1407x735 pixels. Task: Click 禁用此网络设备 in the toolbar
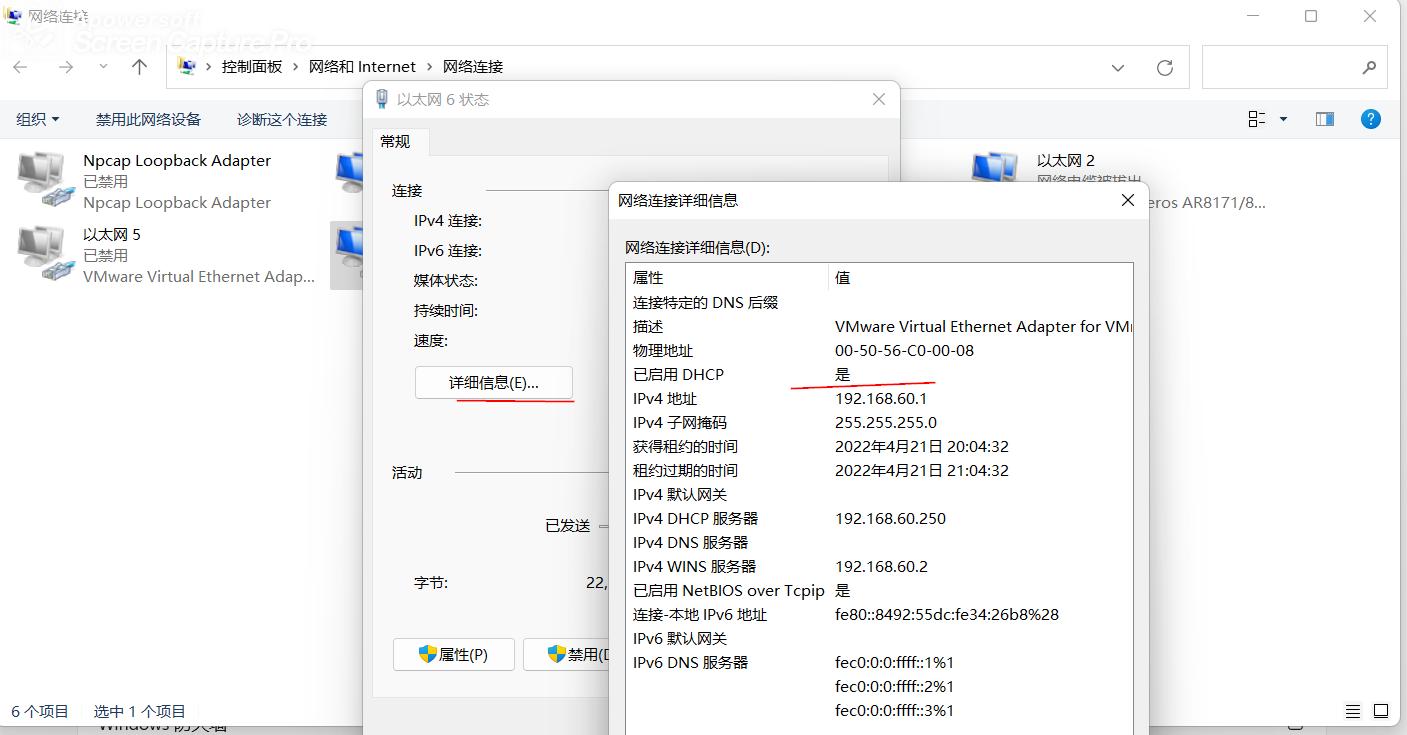(147, 119)
